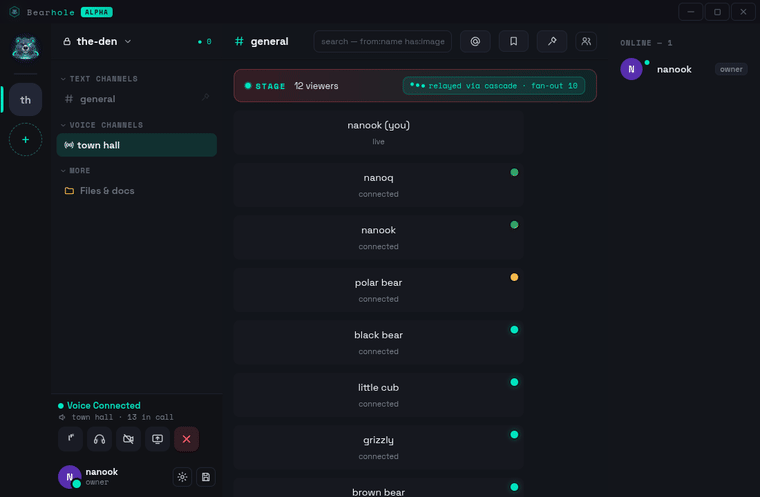Select the nanook (you) live tile
Screen dimensions: 760x497
(x=379, y=132)
